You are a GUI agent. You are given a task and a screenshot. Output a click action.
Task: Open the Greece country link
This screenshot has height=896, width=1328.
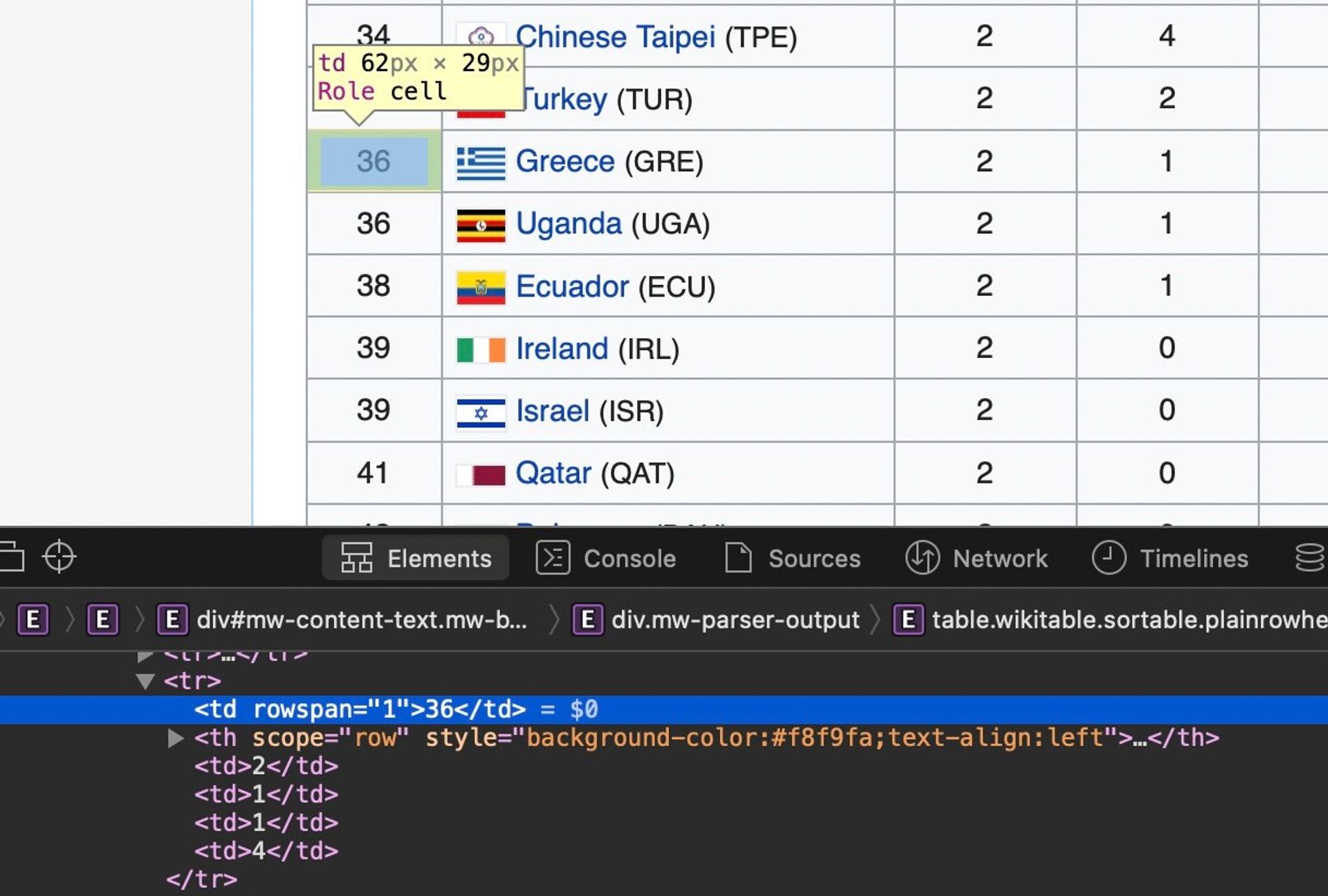click(564, 162)
